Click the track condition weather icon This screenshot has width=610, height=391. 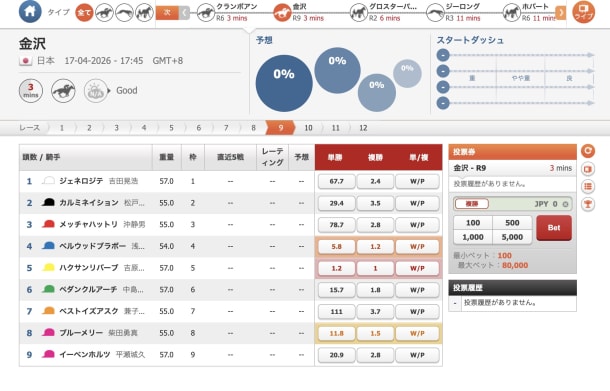coord(96,91)
